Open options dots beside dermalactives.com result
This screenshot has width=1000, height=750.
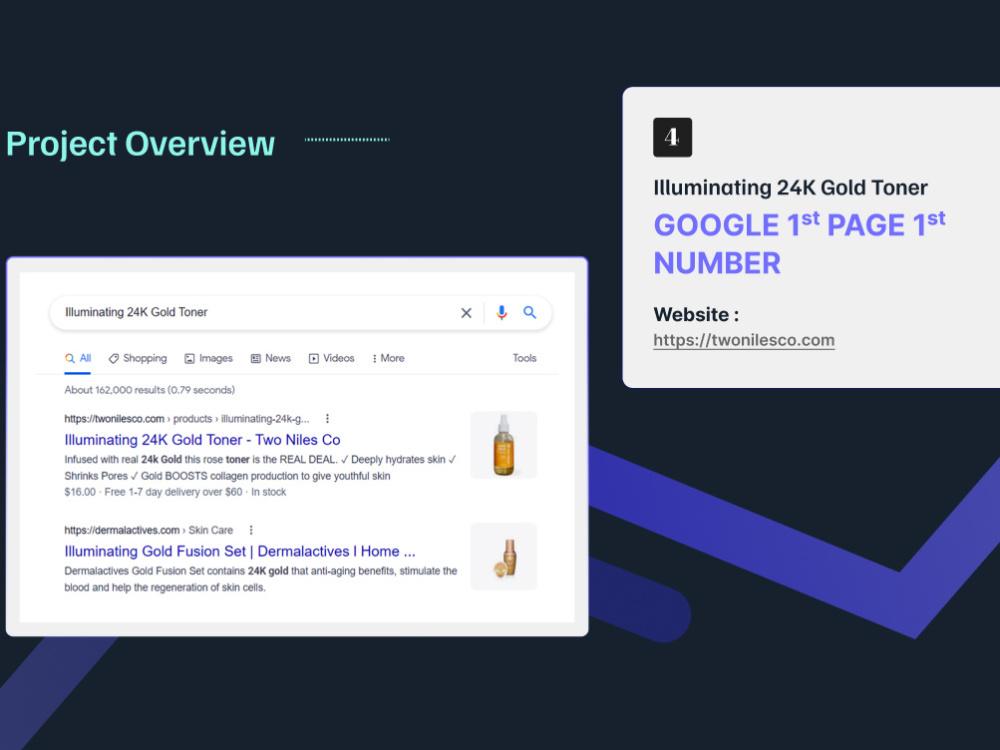pyautogui.click(x=251, y=530)
